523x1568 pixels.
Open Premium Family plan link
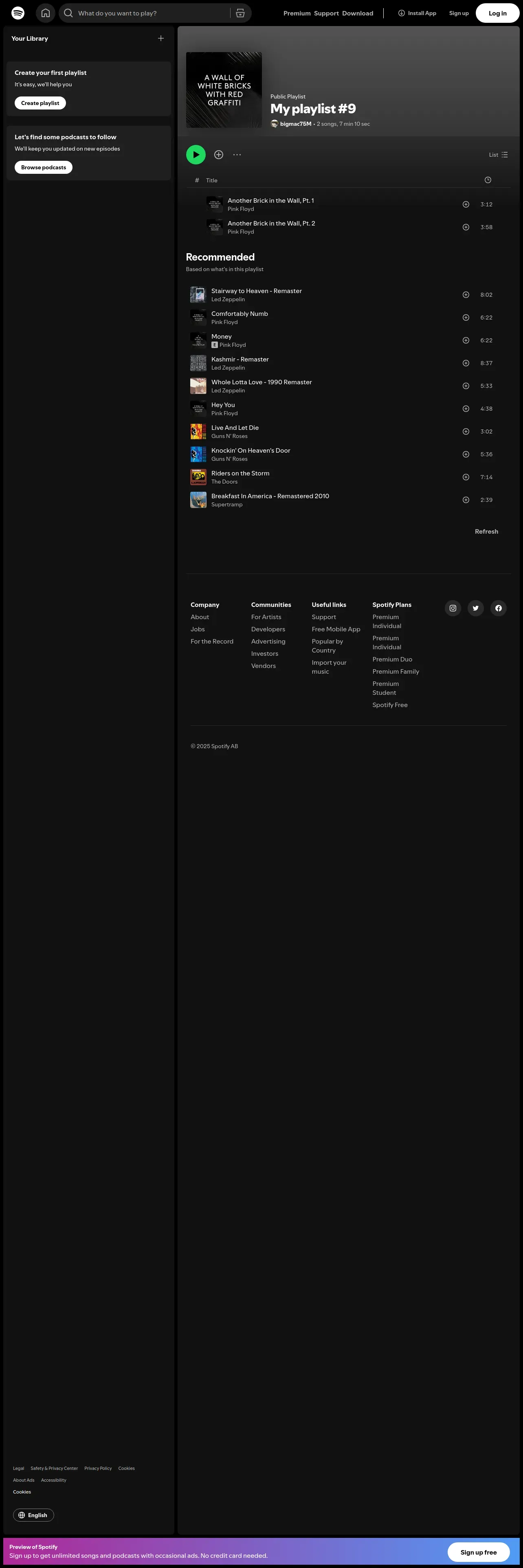[396, 672]
